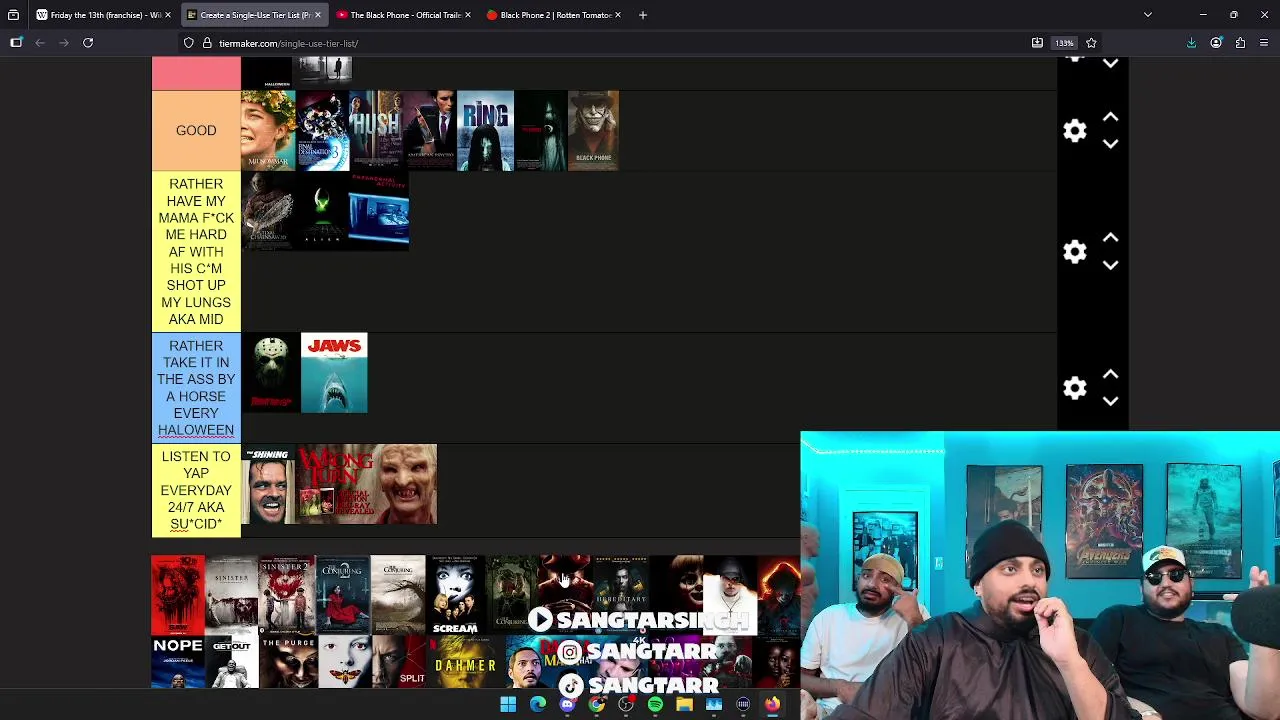Select The Shining poster
Image resolution: width=1280 pixels, height=720 pixels.
(x=268, y=484)
